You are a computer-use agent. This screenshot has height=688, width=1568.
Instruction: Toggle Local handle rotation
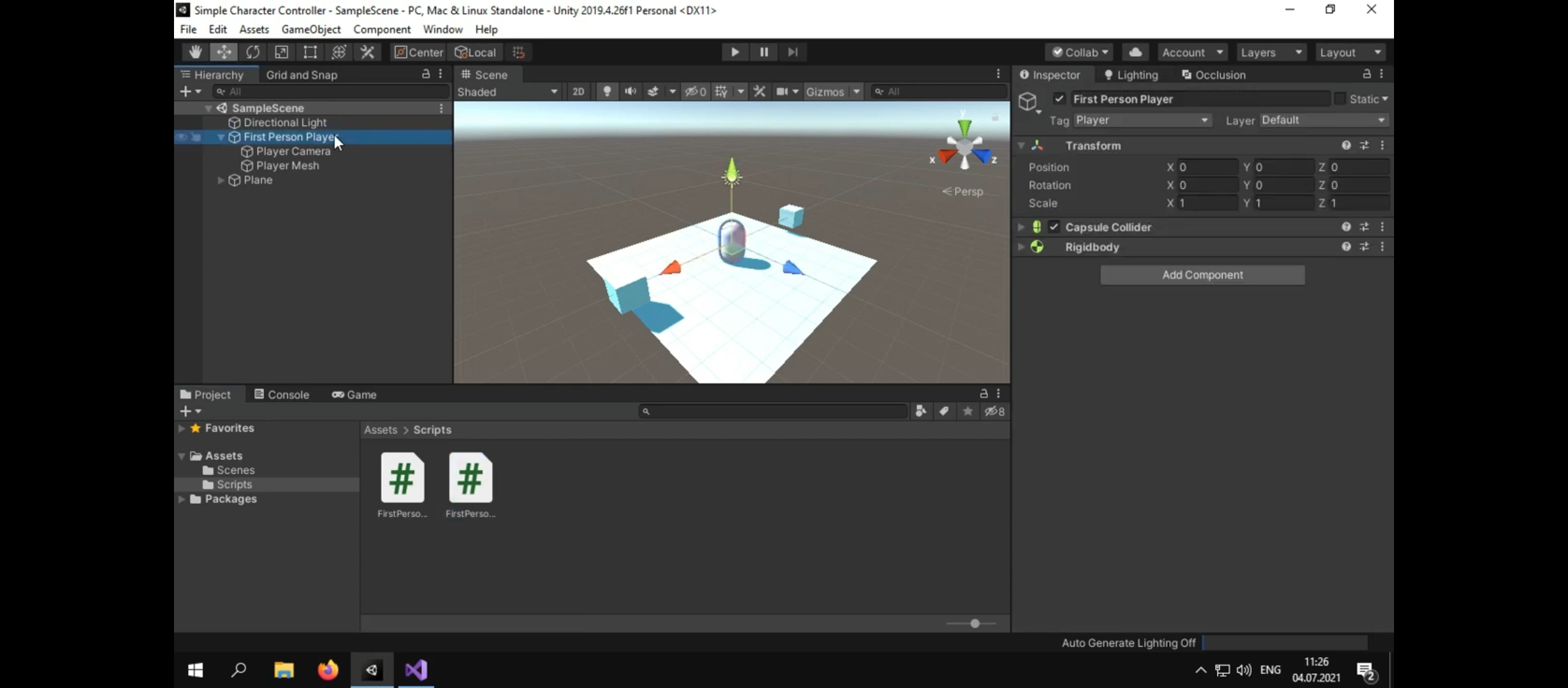point(475,52)
